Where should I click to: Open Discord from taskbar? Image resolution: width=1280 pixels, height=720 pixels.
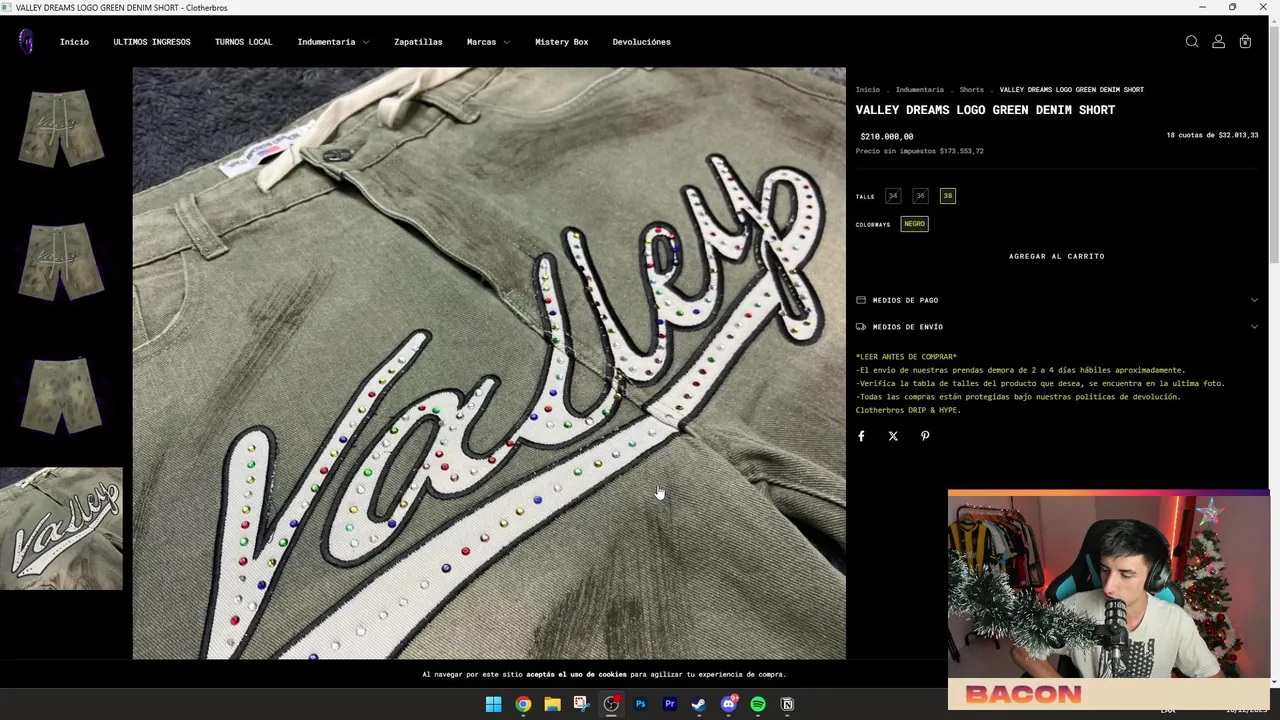click(x=728, y=704)
